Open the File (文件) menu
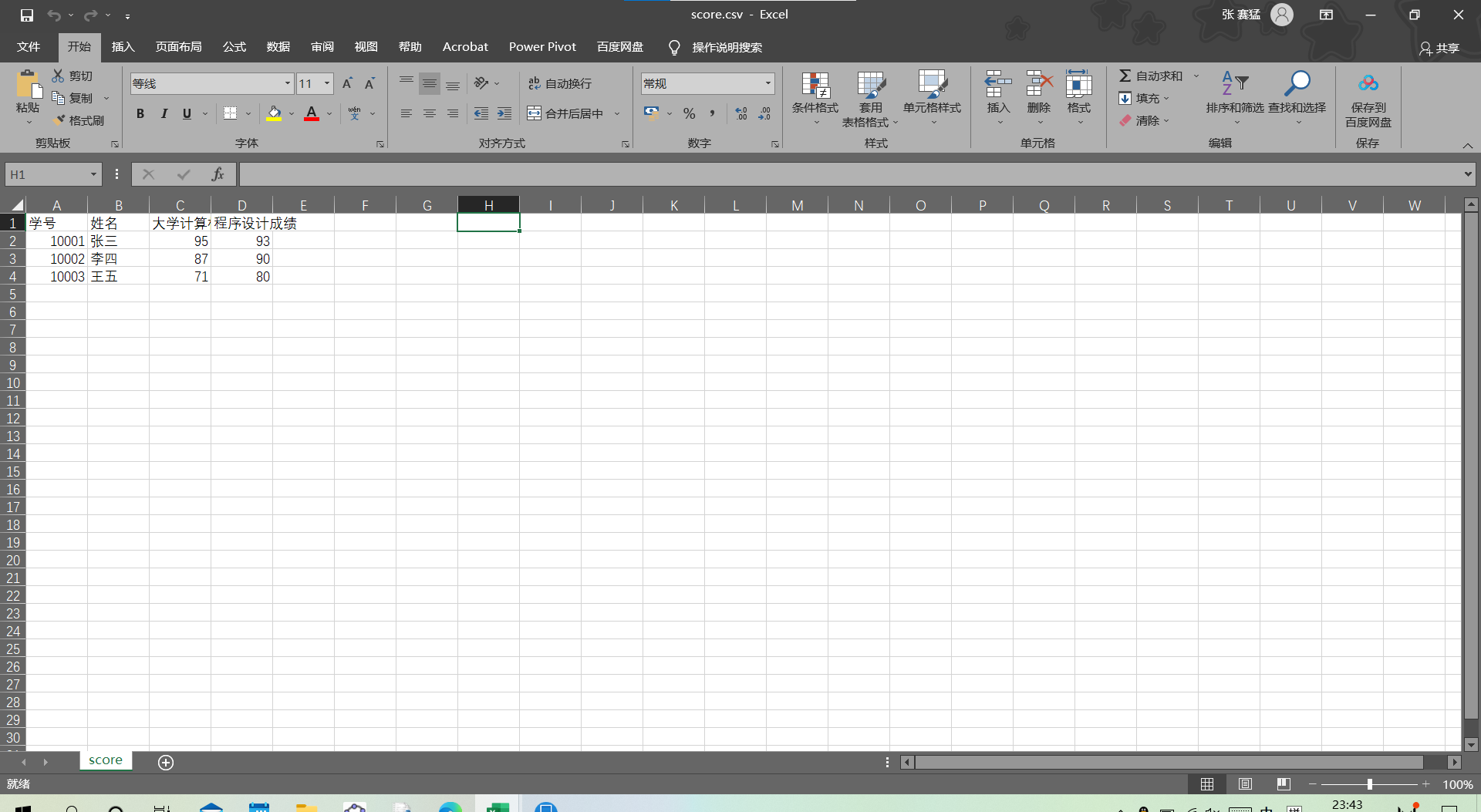Viewport: 1481px width, 812px height. point(29,47)
